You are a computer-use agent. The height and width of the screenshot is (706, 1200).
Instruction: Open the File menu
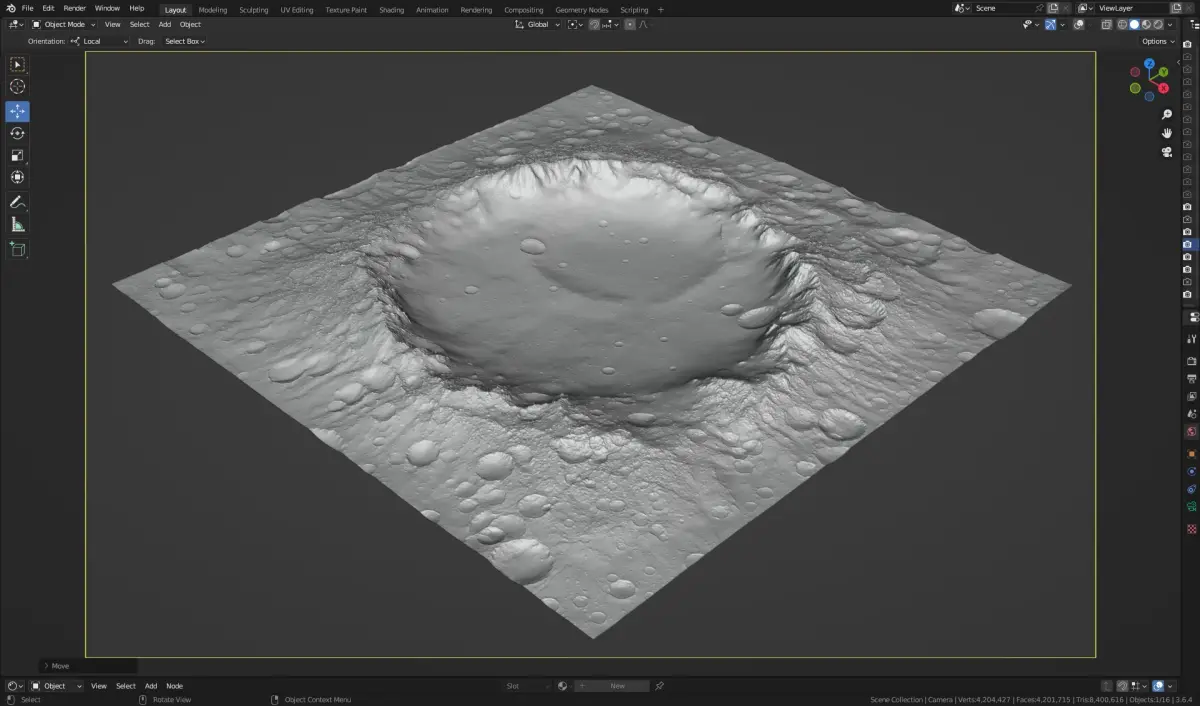[28, 8]
